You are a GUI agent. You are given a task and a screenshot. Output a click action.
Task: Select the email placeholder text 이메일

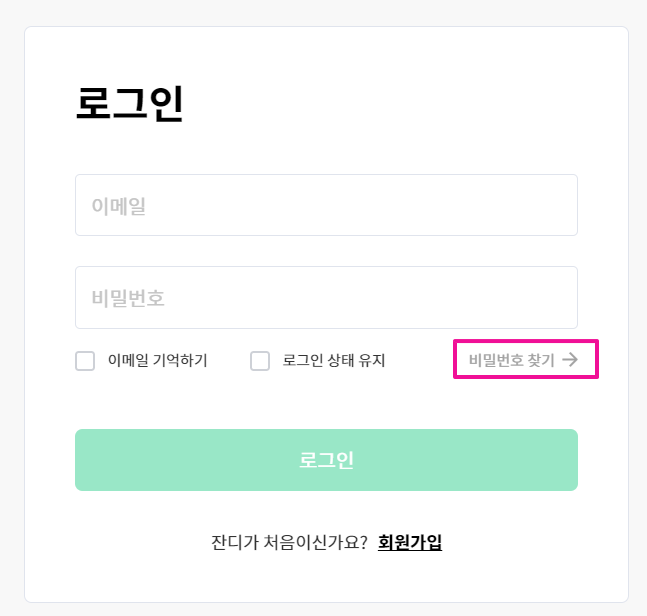120,206
